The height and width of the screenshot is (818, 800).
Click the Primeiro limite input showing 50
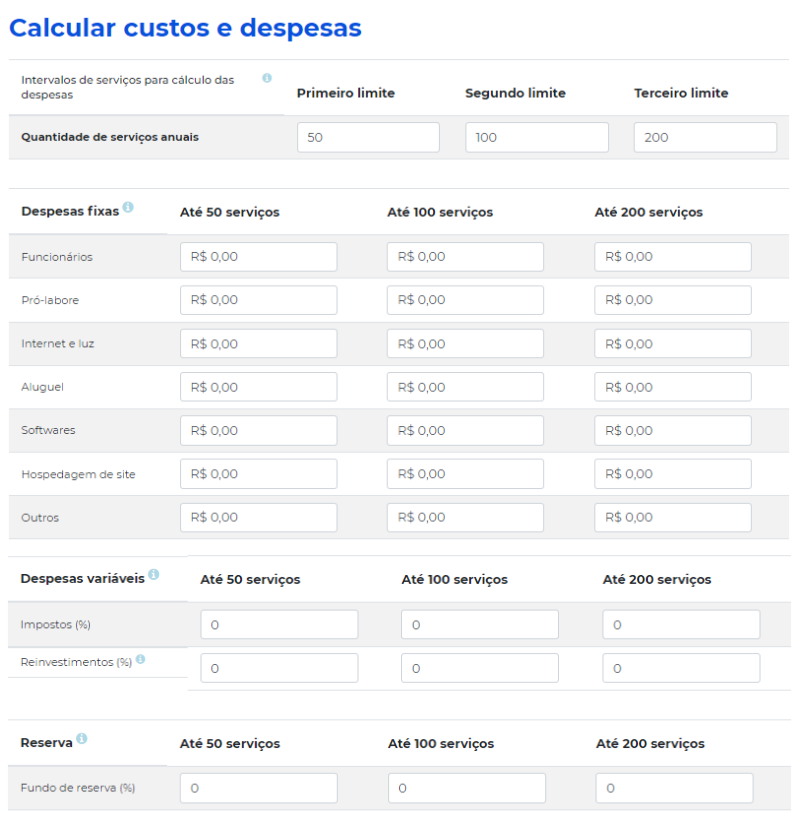[368, 137]
